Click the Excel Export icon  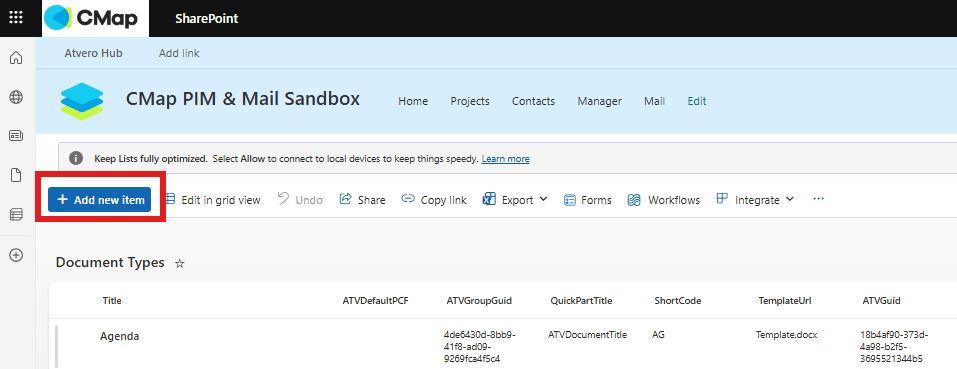[x=489, y=199]
